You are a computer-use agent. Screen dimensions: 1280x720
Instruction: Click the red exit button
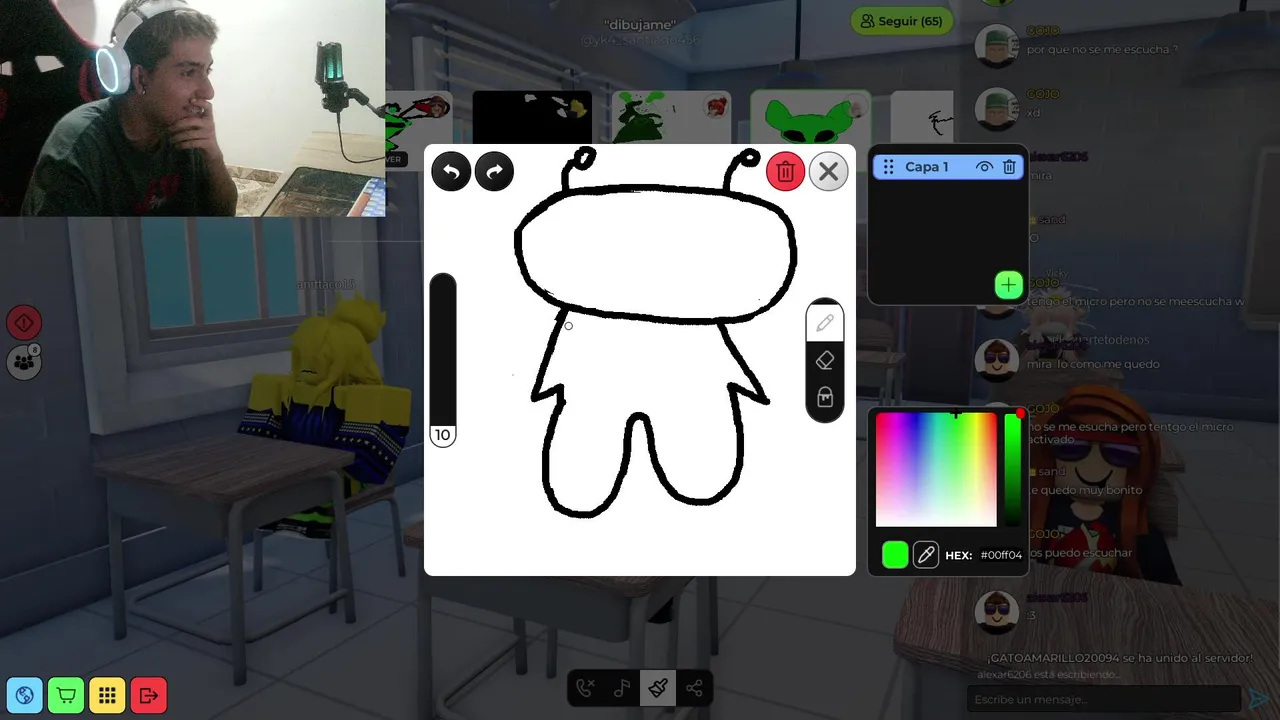pos(149,695)
